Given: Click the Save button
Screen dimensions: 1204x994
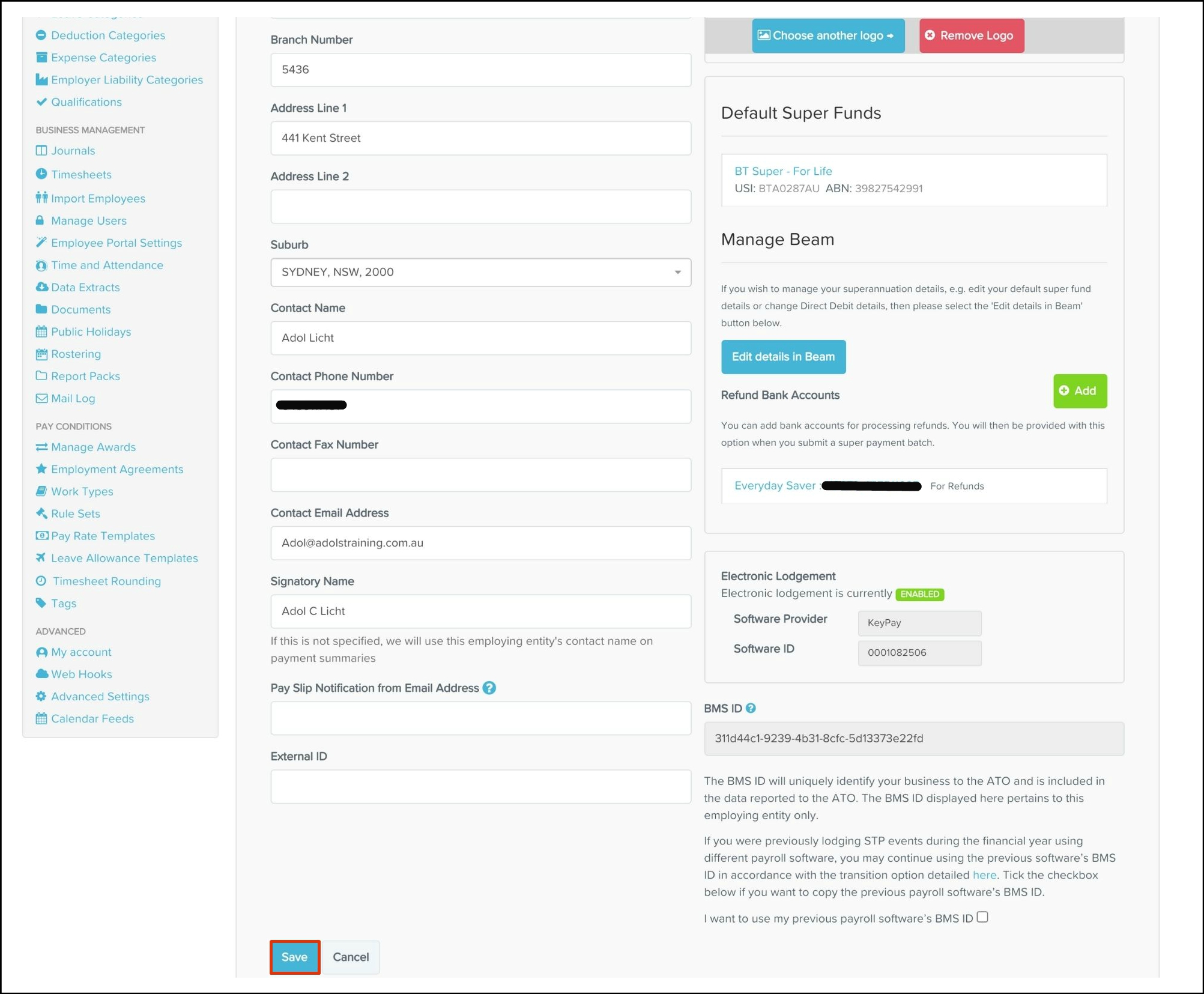Looking at the screenshot, I should [294, 957].
